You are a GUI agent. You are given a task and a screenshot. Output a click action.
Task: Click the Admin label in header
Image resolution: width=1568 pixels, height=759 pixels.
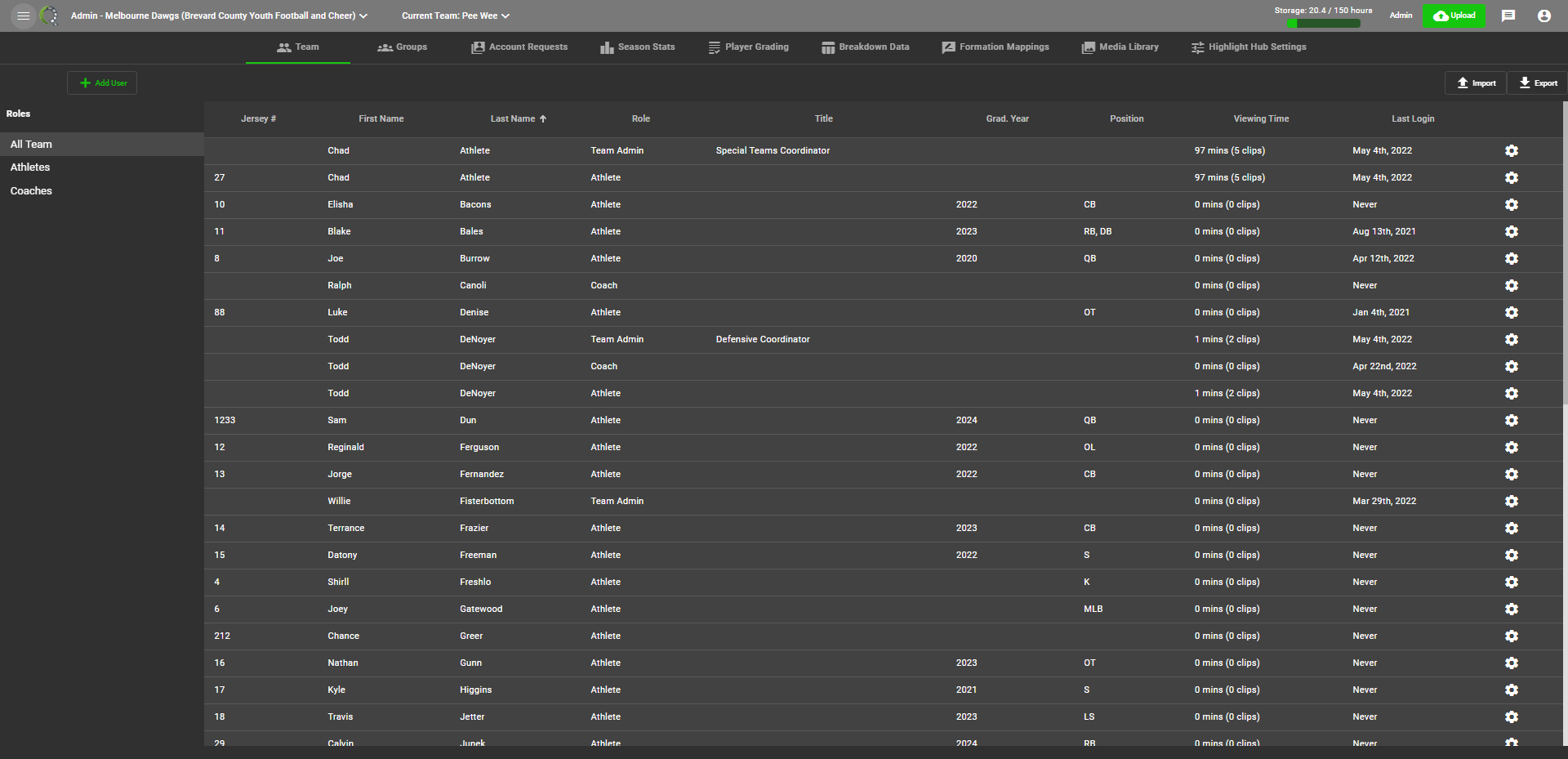[1401, 16]
